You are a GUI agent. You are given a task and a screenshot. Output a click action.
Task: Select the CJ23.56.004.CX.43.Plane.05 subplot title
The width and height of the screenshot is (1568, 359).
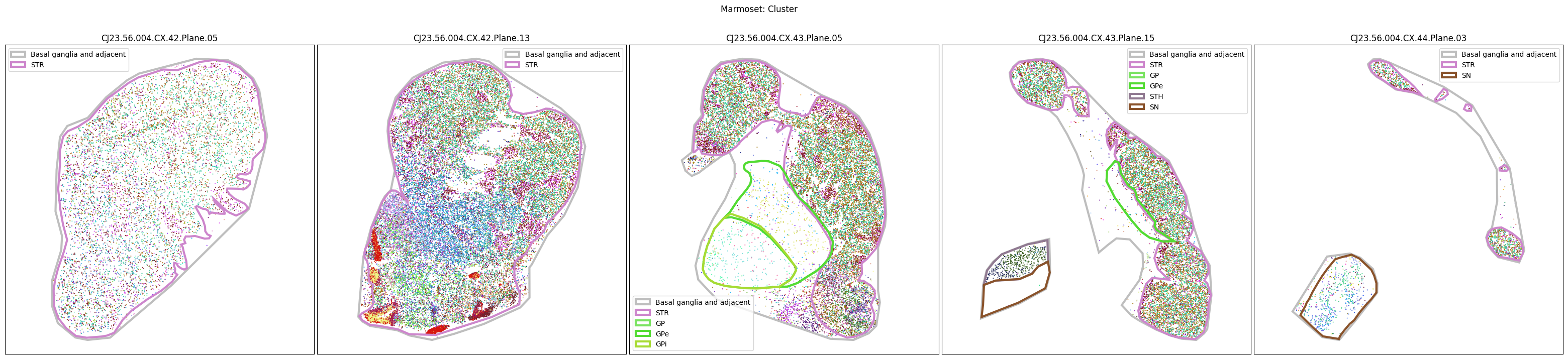pos(783,38)
